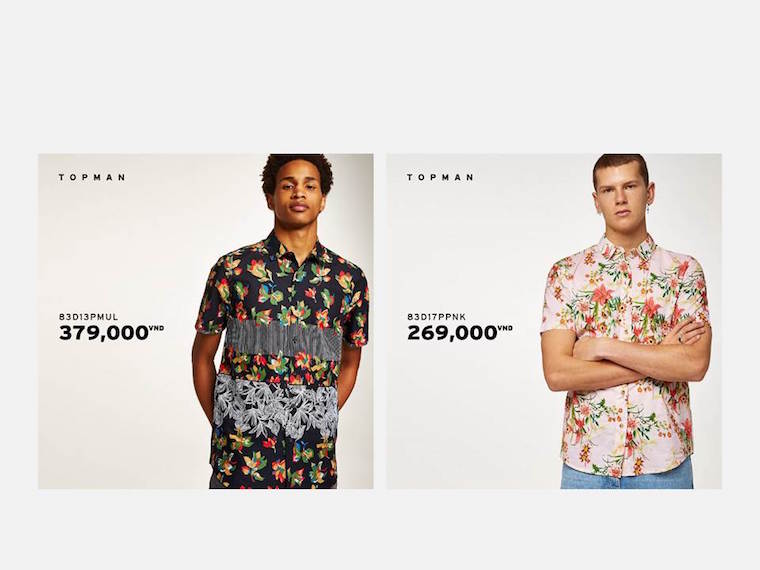Click the VND currency mark beside 269,000
Image resolution: width=760 pixels, height=570 pixels.
click(x=505, y=329)
